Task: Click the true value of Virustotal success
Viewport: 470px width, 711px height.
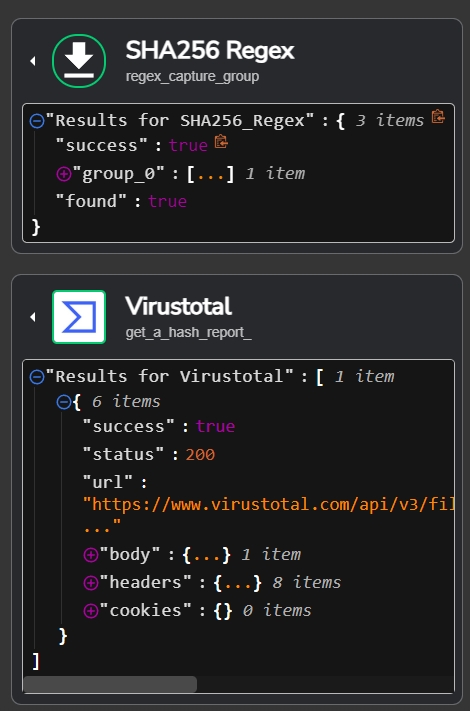Action: (x=215, y=427)
